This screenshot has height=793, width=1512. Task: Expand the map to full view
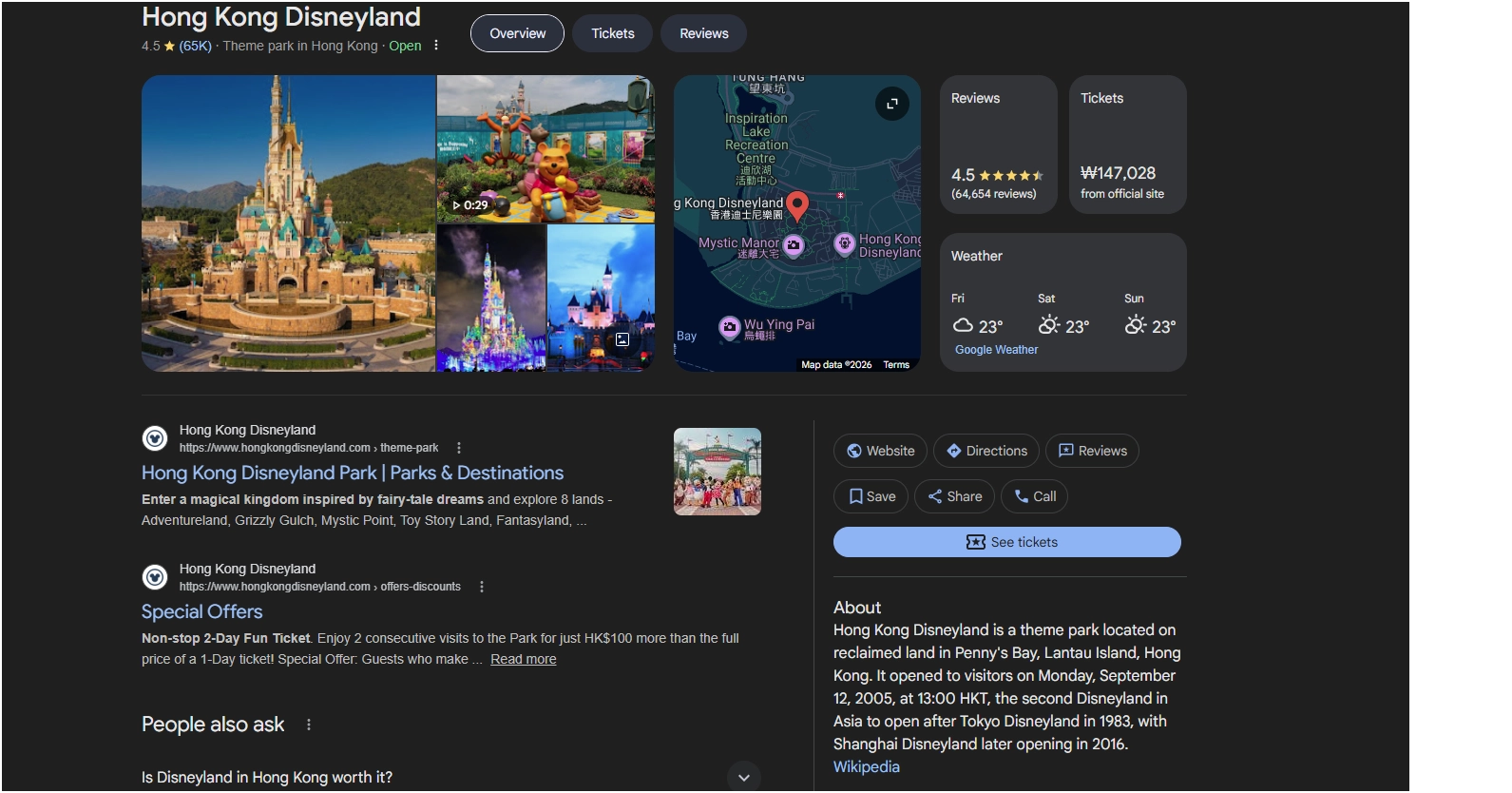[x=891, y=104]
